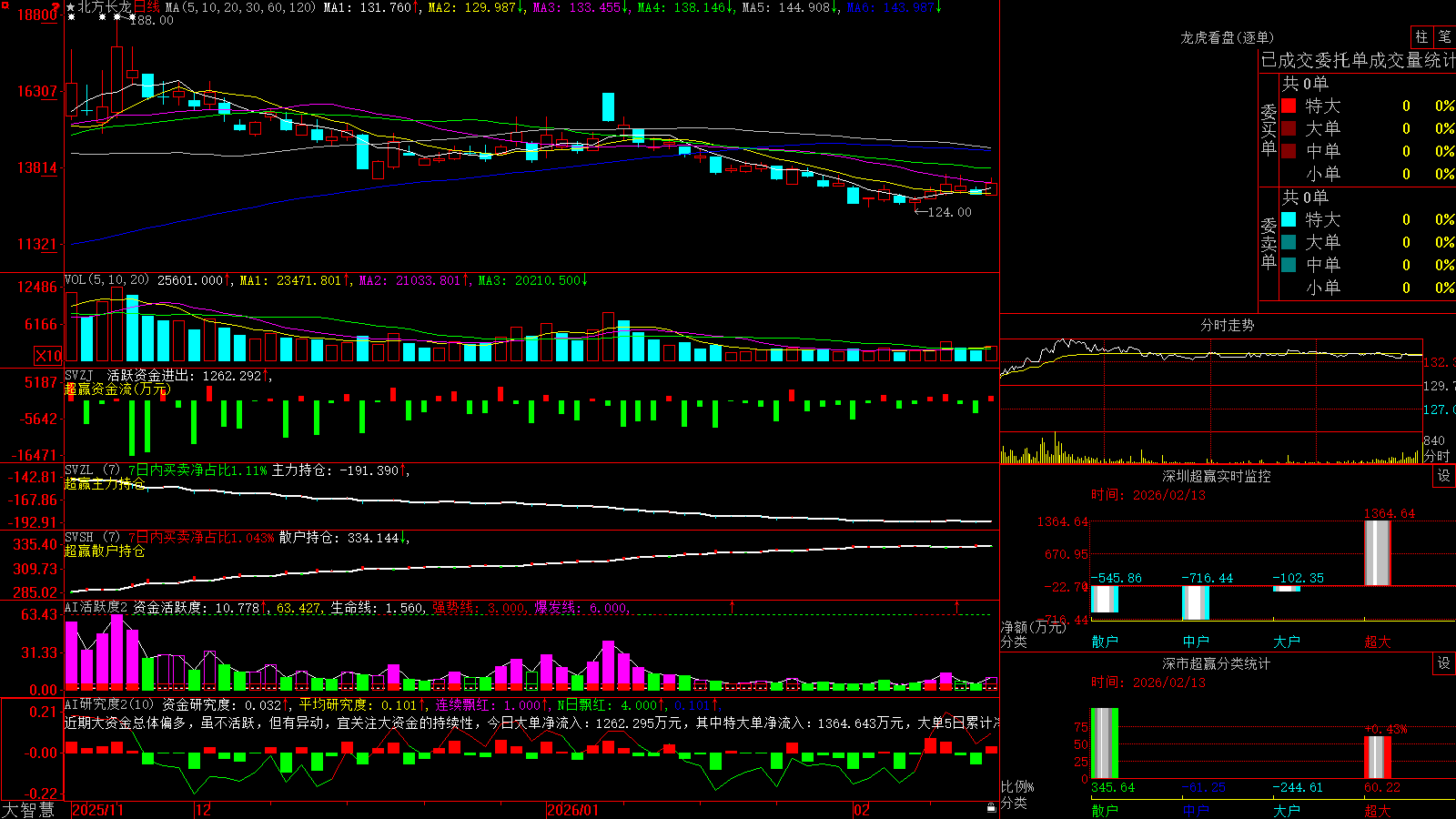Switch the 日线 period label
The width and height of the screenshot is (1456, 819).
coord(147,7)
